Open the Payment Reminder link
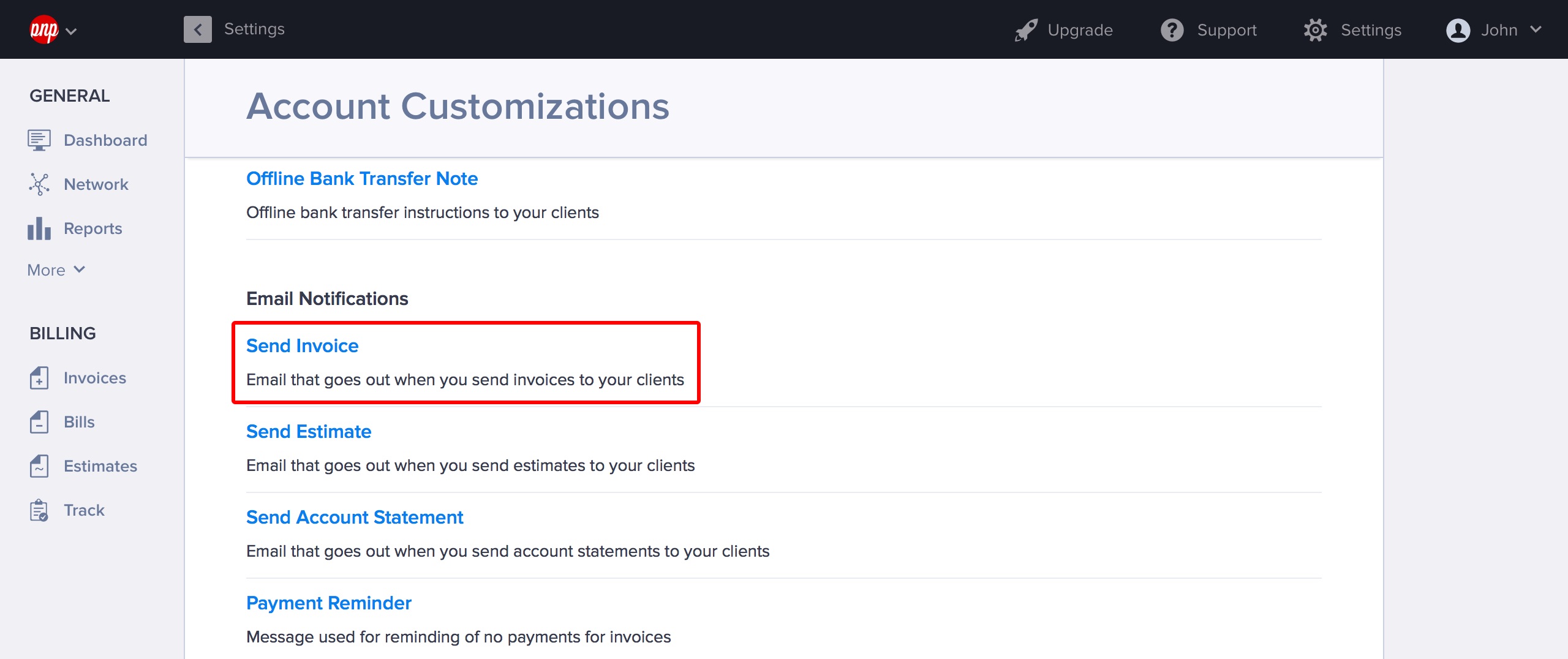The width and height of the screenshot is (1568, 659). coord(328,603)
